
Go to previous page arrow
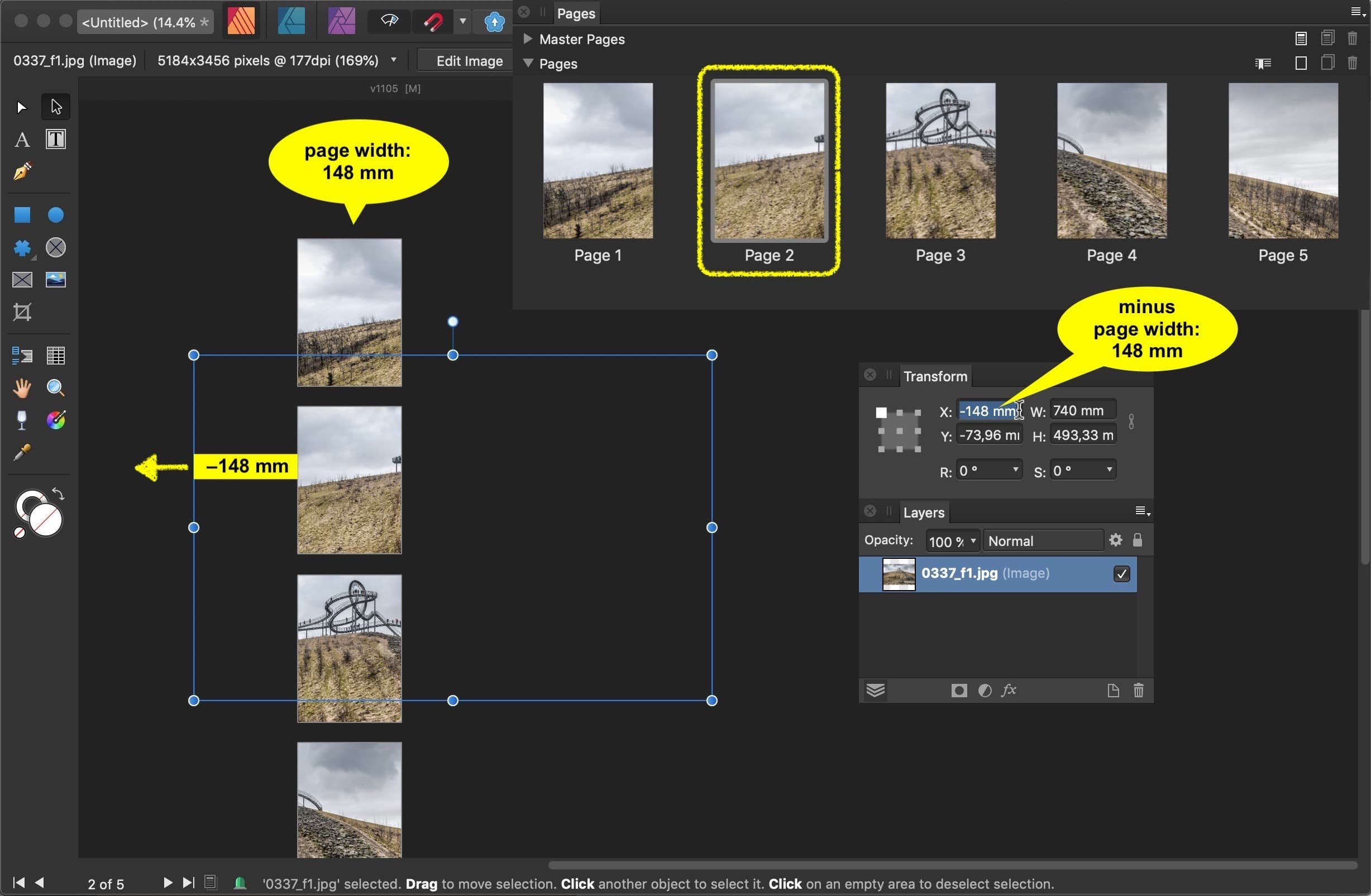[40, 883]
